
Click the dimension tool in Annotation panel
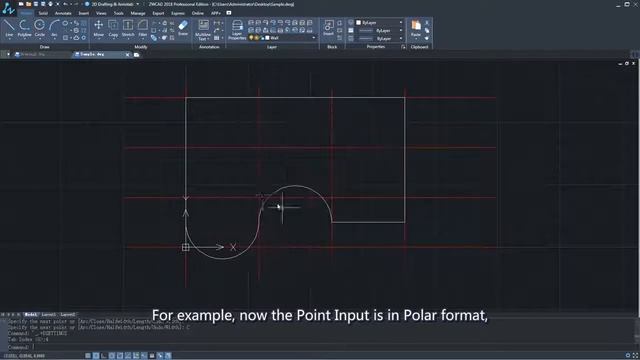[x=217, y=23]
